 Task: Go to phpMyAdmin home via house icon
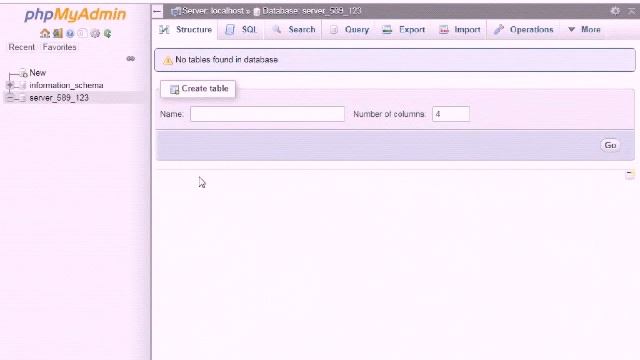45,33
